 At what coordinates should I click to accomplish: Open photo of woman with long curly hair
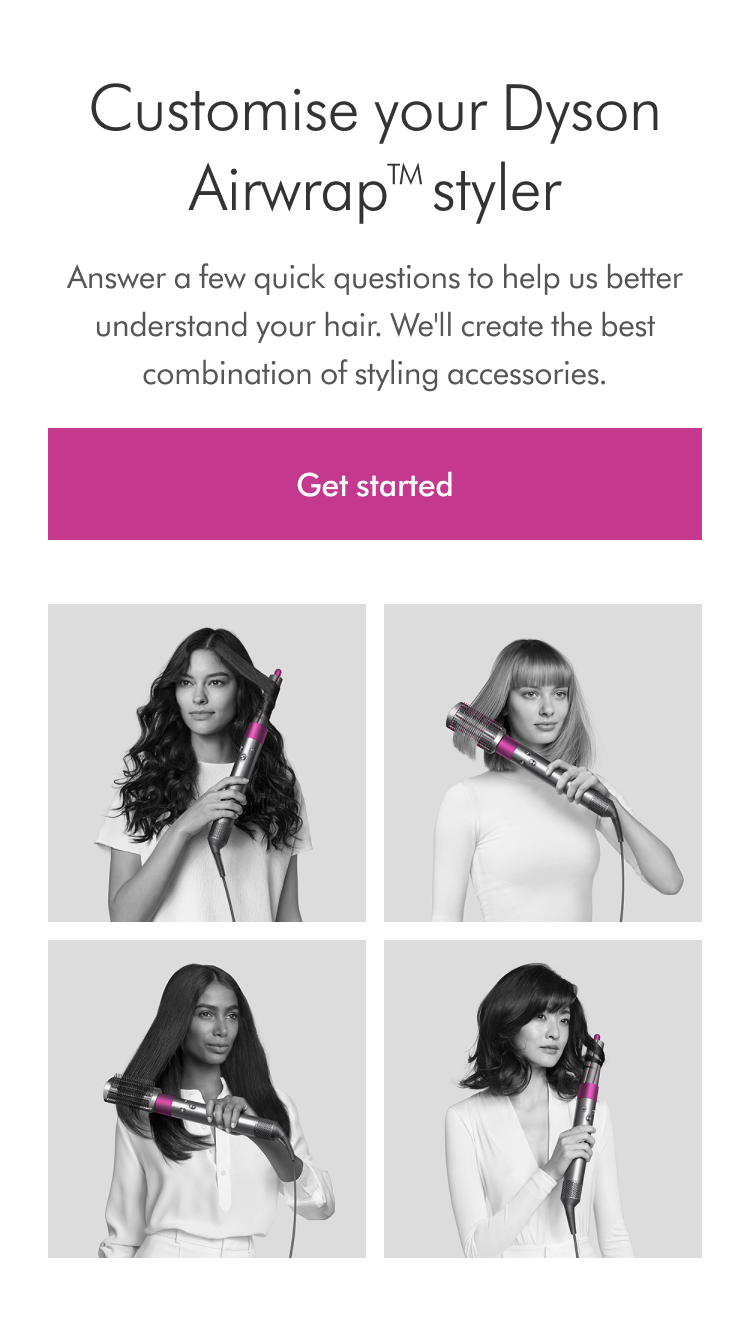coord(207,763)
